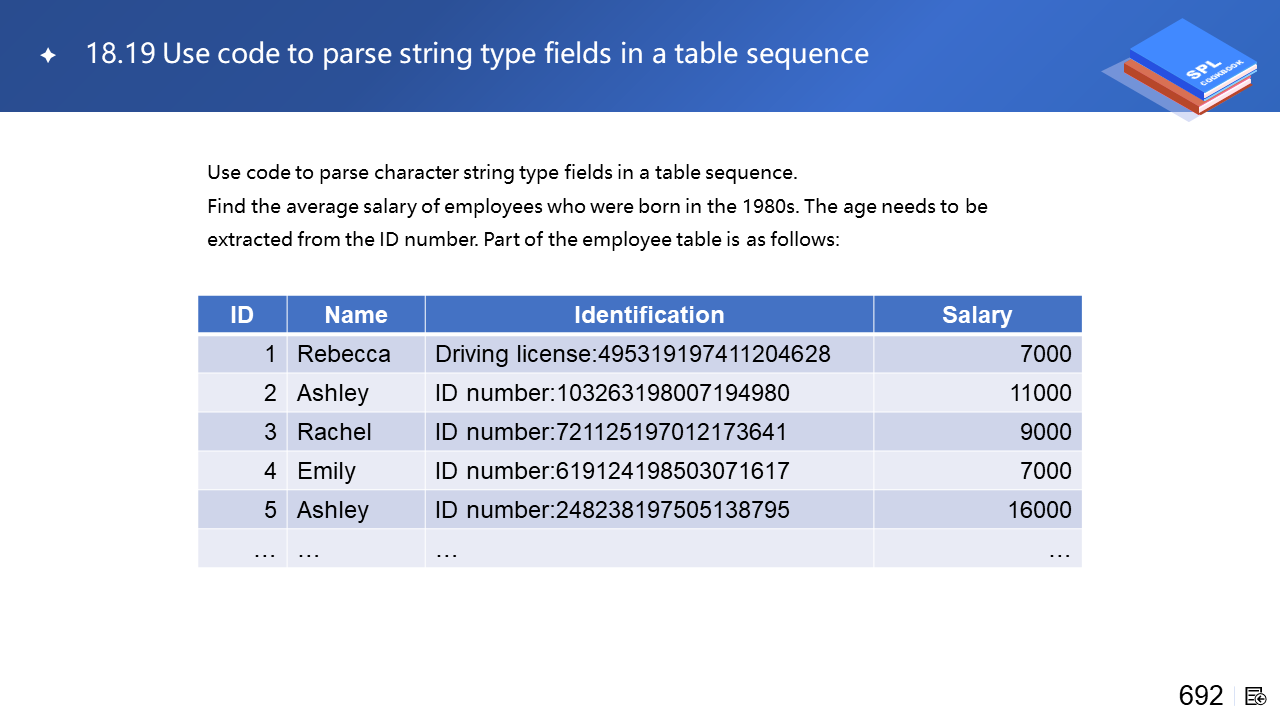The image size is (1280, 720).
Task: Click the ID cell with value 3
Action: (269, 432)
